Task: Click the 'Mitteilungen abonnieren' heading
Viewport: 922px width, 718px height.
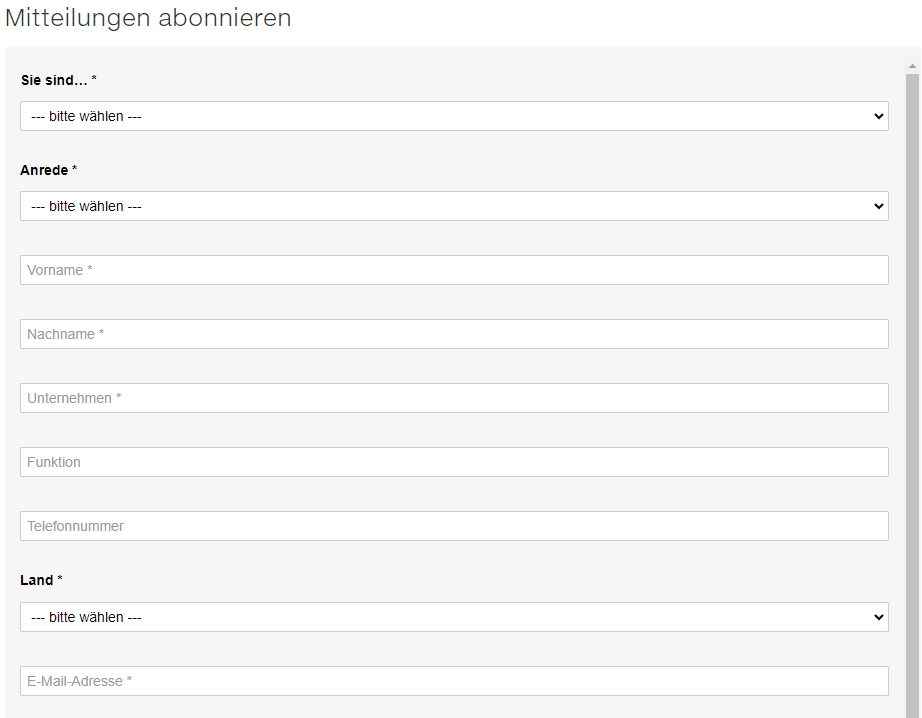Action: click(x=148, y=18)
